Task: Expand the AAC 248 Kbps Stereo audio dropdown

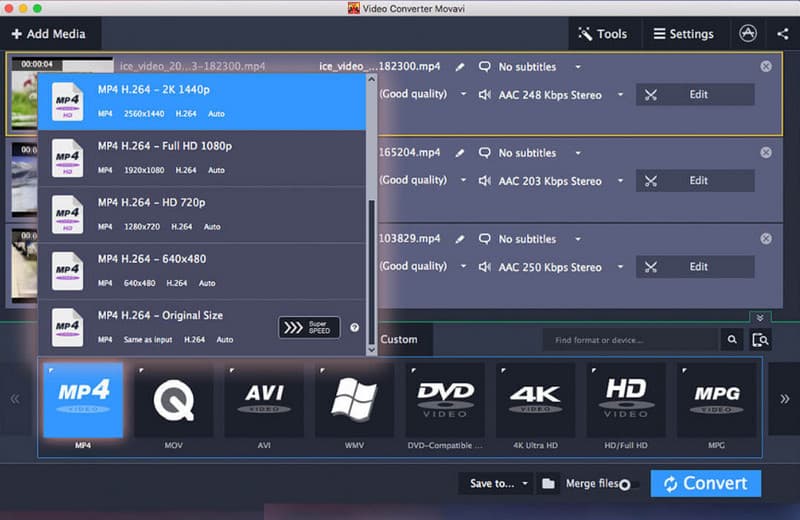Action: [620, 95]
